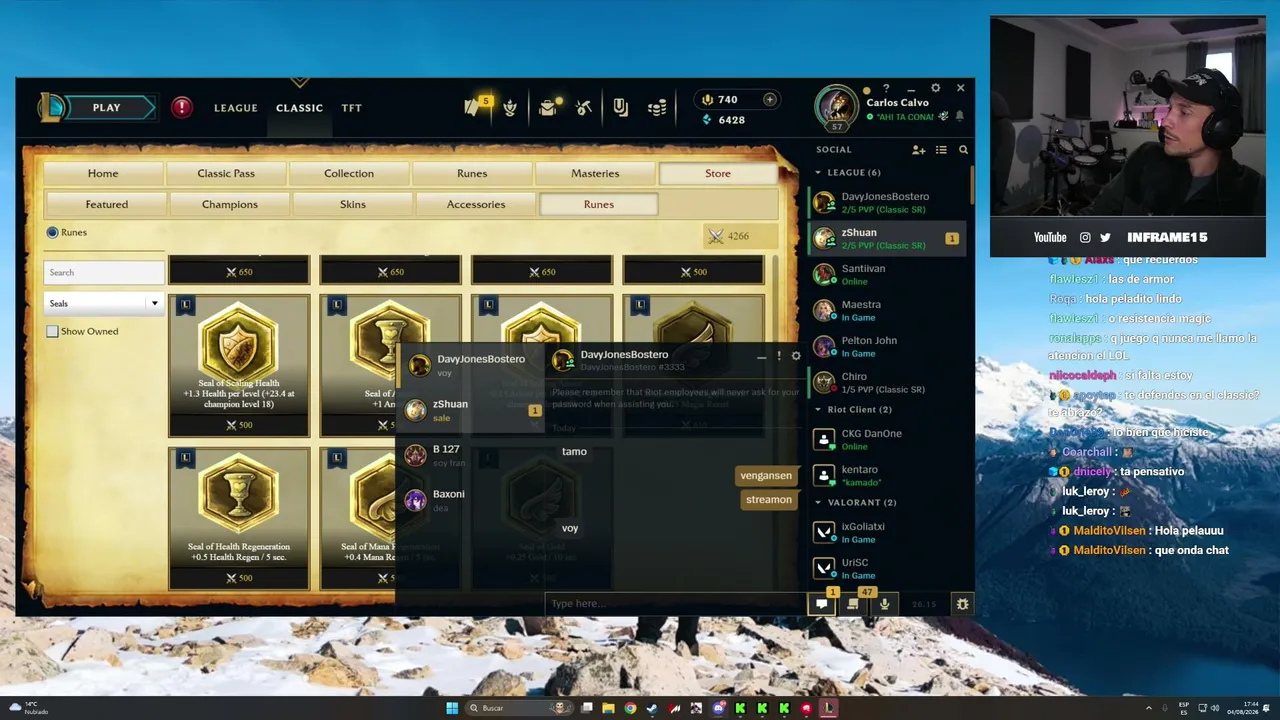Open the clash trophy icon in top bar

510,107
